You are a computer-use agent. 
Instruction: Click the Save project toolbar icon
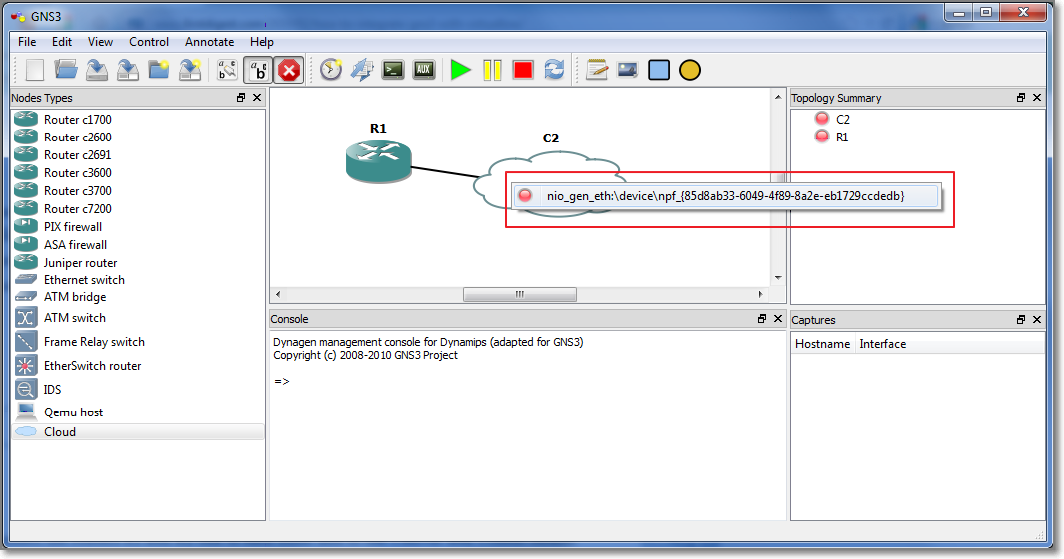pos(97,70)
